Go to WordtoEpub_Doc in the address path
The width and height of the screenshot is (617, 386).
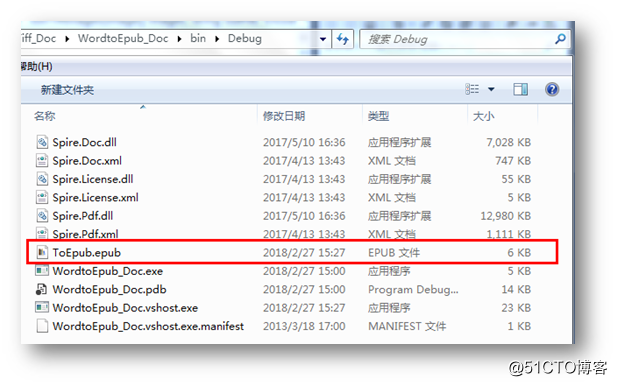(x=123, y=39)
